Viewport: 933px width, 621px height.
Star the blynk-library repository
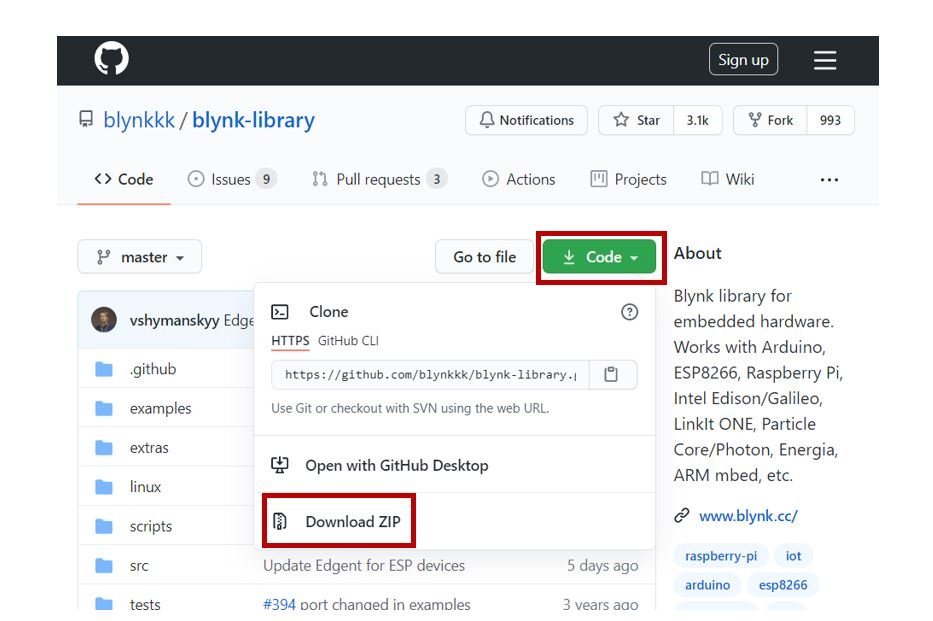coord(637,120)
